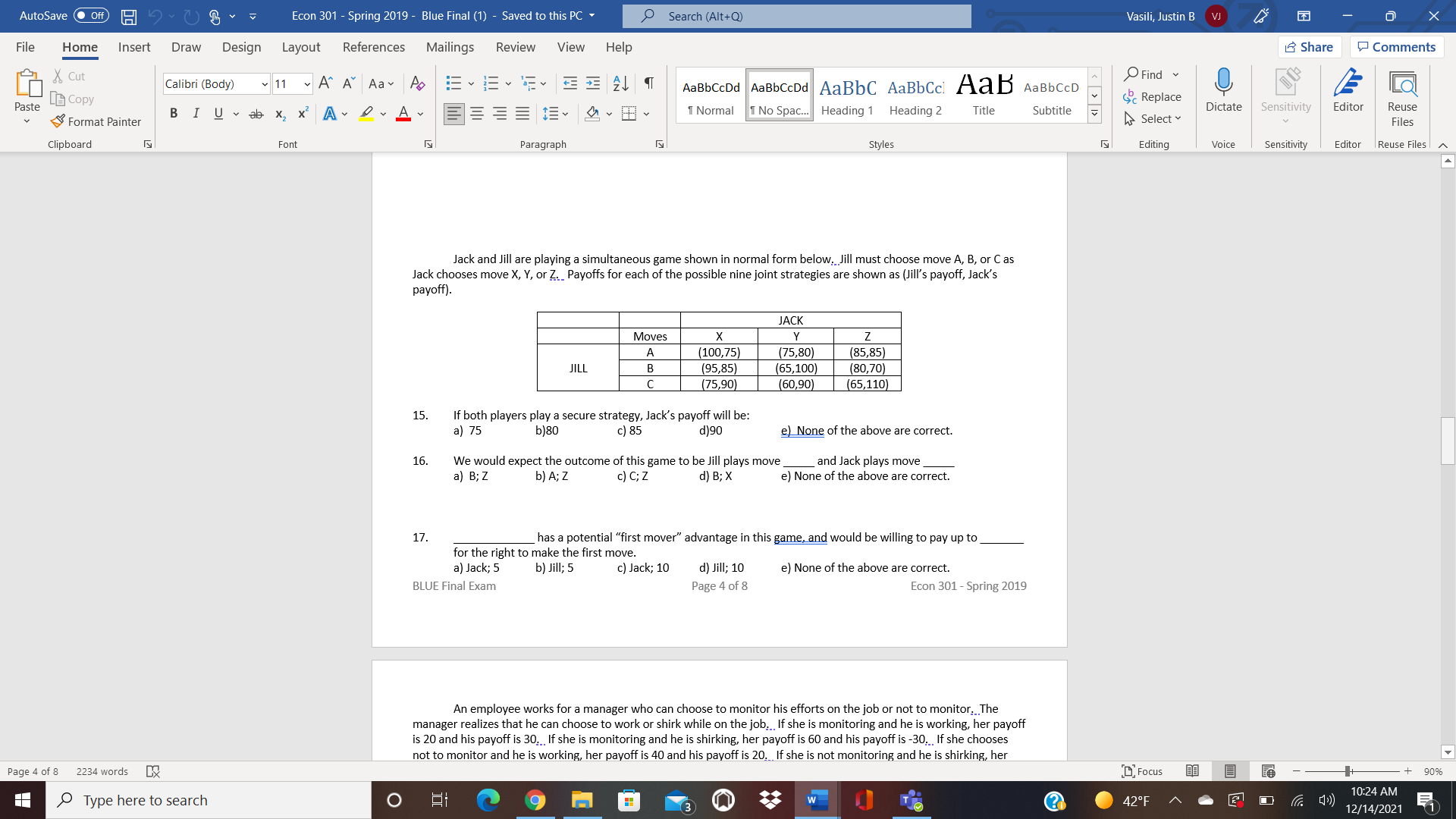The height and width of the screenshot is (819, 1456).
Task: Toggle bold formatting
Action: [174, 113]
